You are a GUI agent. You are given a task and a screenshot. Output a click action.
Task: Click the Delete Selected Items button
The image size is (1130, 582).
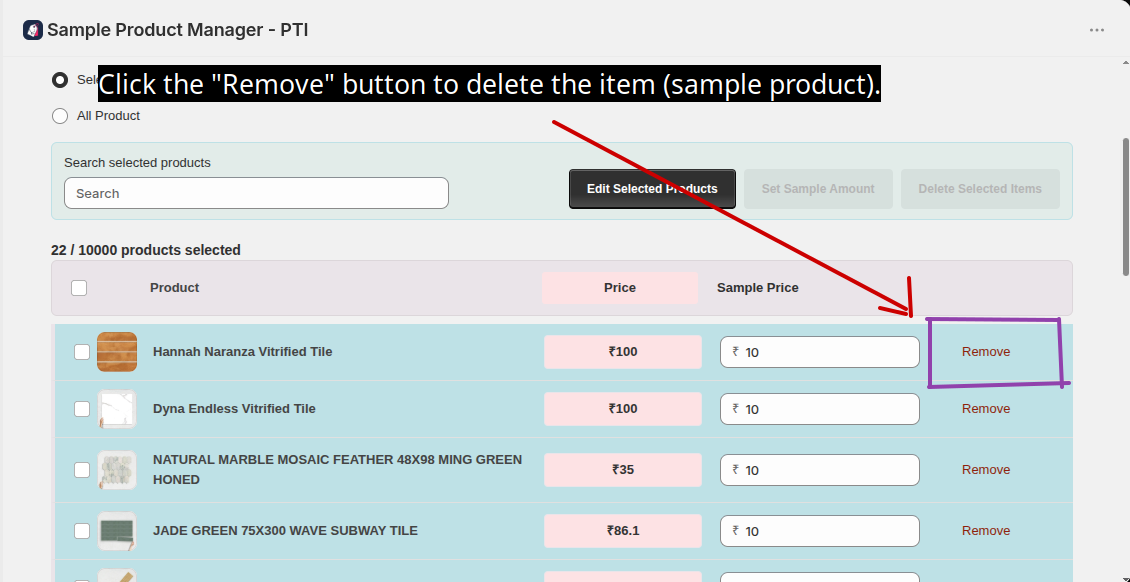[980, 189]
